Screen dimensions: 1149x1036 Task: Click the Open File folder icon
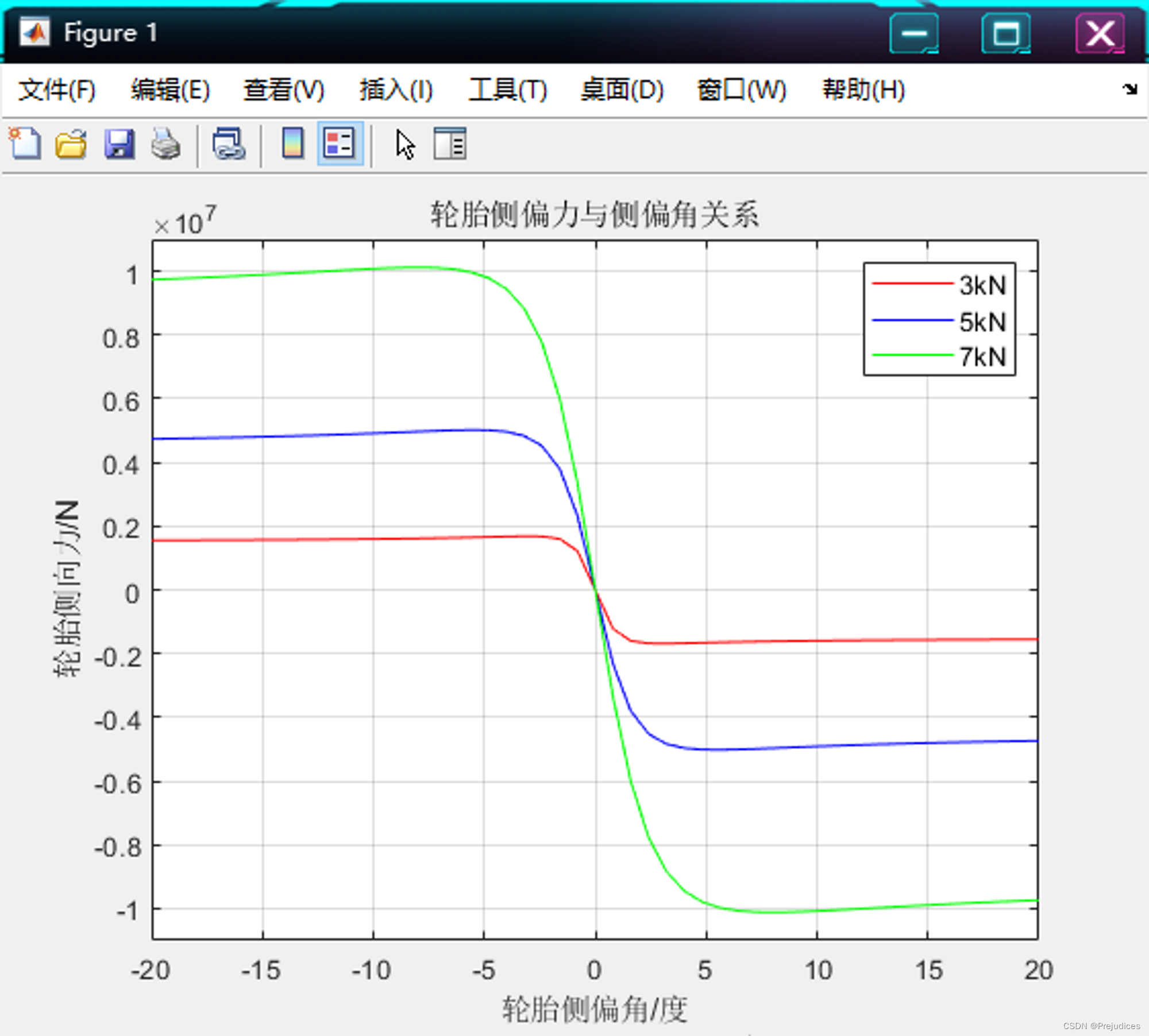click(x=71, y=144)
